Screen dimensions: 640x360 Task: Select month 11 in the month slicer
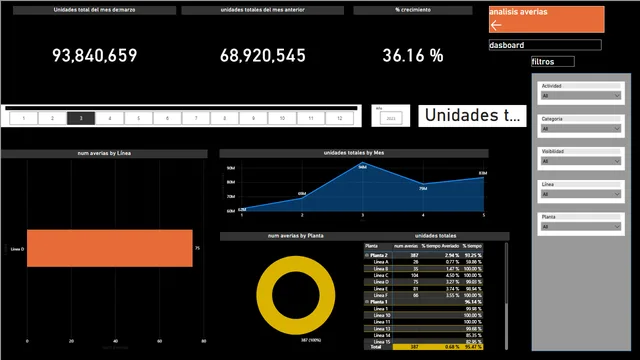pyautogui.click(x=311, y=118)
